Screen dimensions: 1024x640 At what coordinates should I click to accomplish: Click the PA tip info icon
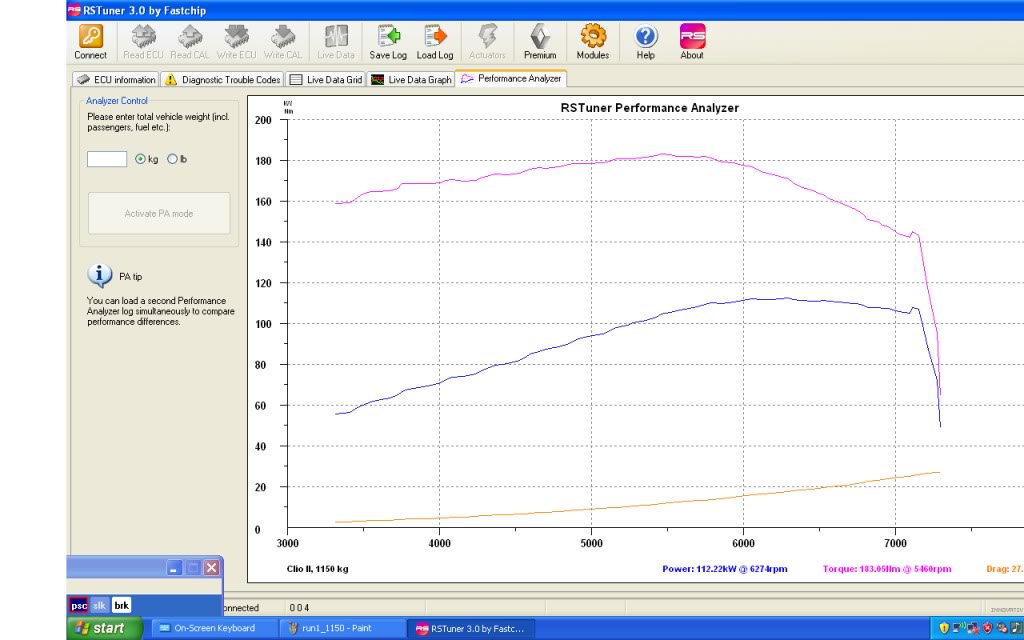point(99,276)
